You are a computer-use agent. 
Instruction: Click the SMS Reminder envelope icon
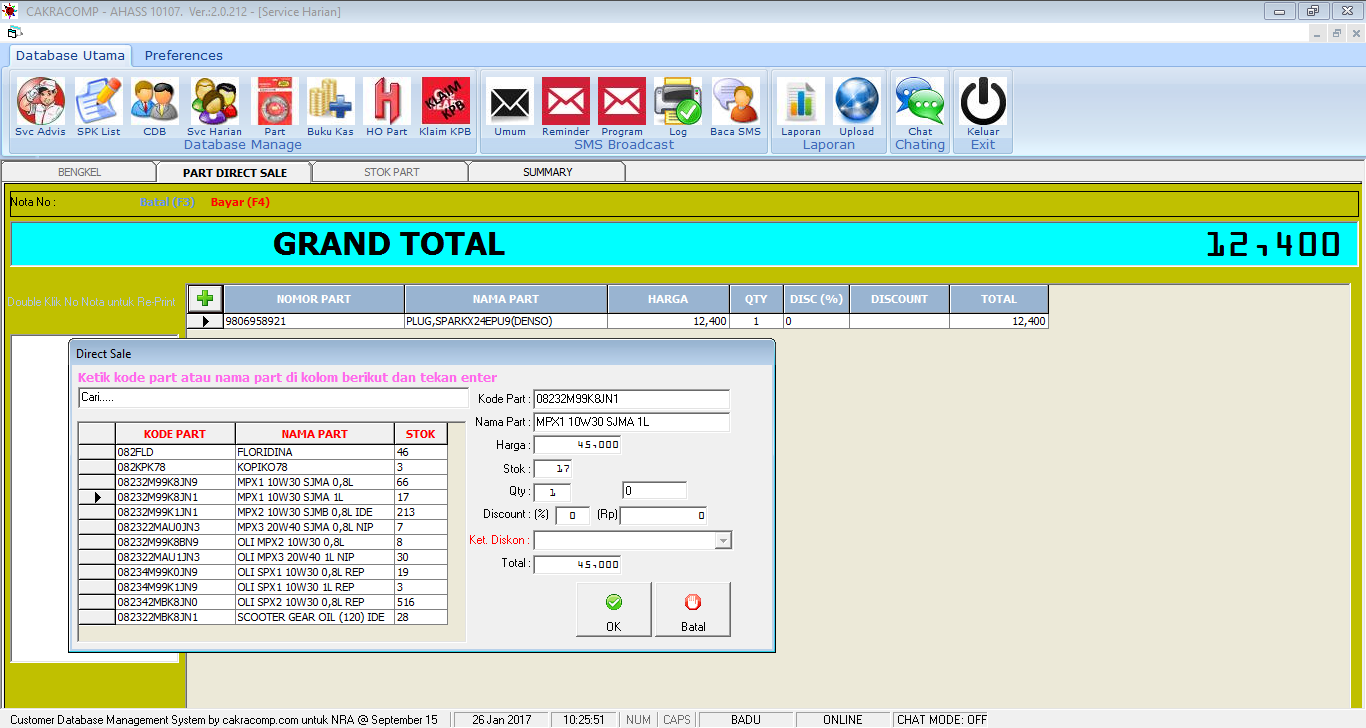(x=565, y=104)
